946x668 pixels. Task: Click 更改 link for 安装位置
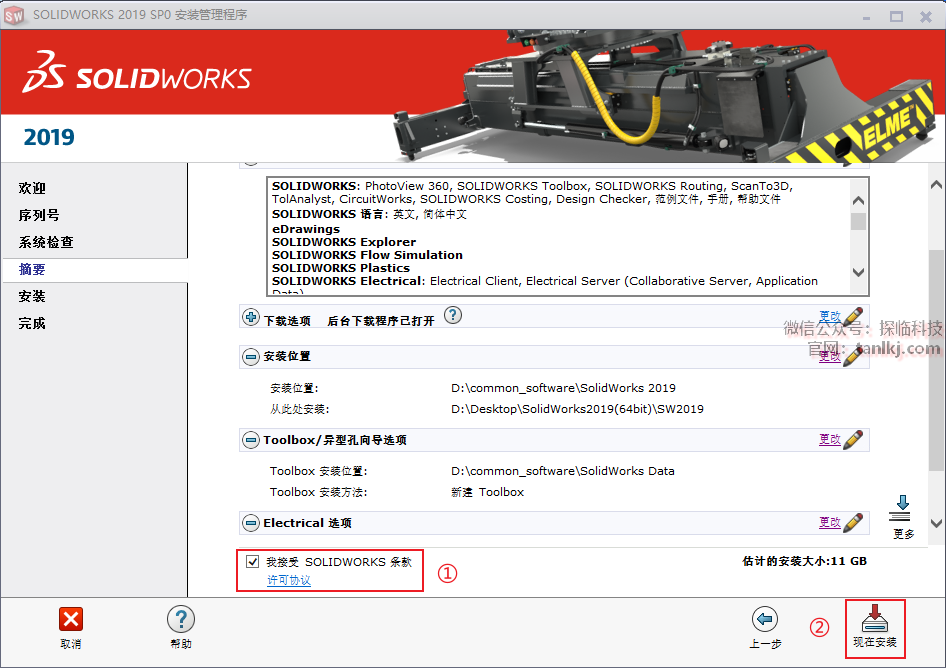[830, 356]
